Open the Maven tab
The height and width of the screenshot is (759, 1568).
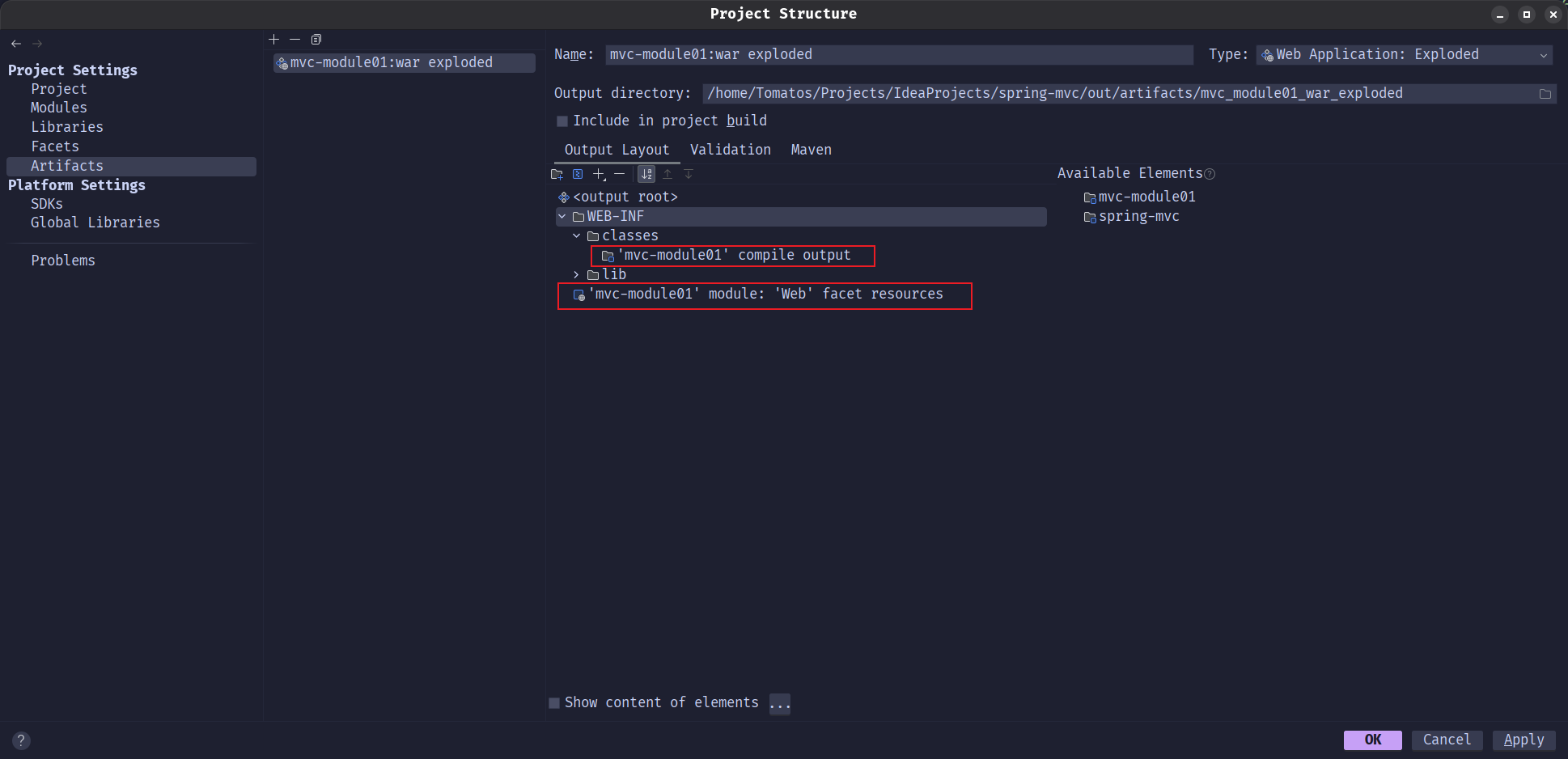[x=811, y=150]
